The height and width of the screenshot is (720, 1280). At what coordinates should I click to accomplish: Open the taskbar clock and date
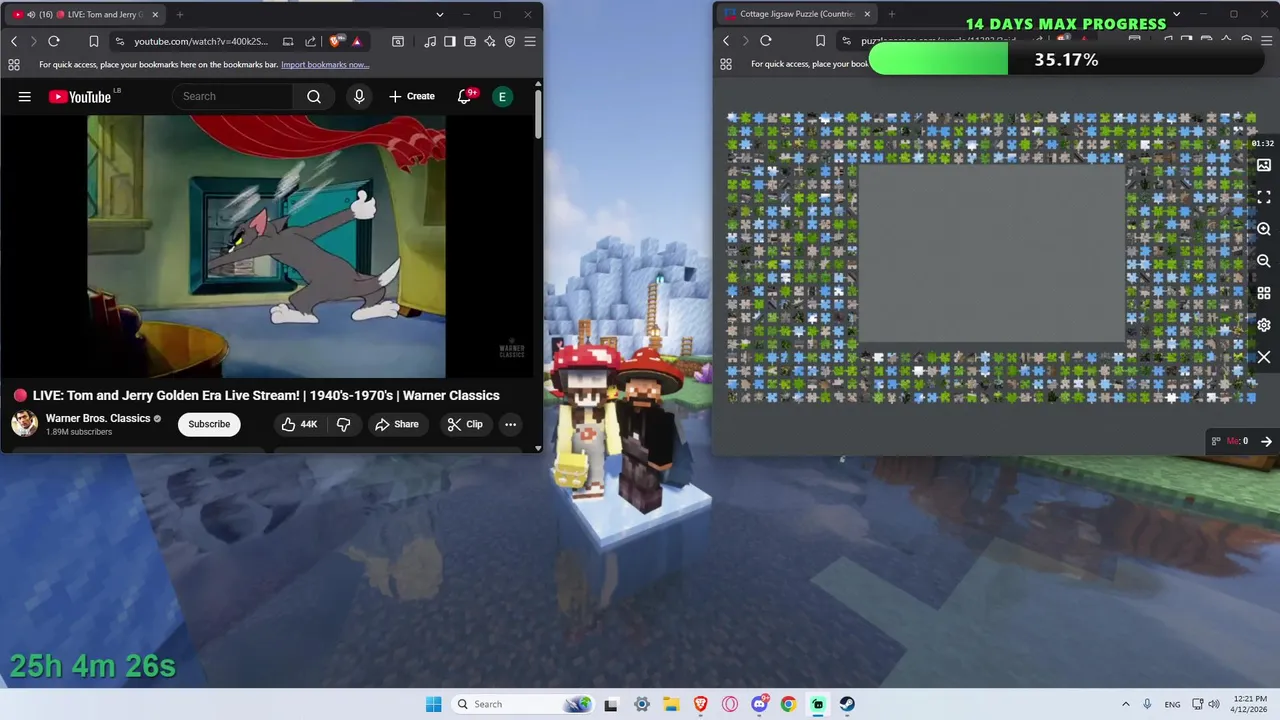(1250, 704)
